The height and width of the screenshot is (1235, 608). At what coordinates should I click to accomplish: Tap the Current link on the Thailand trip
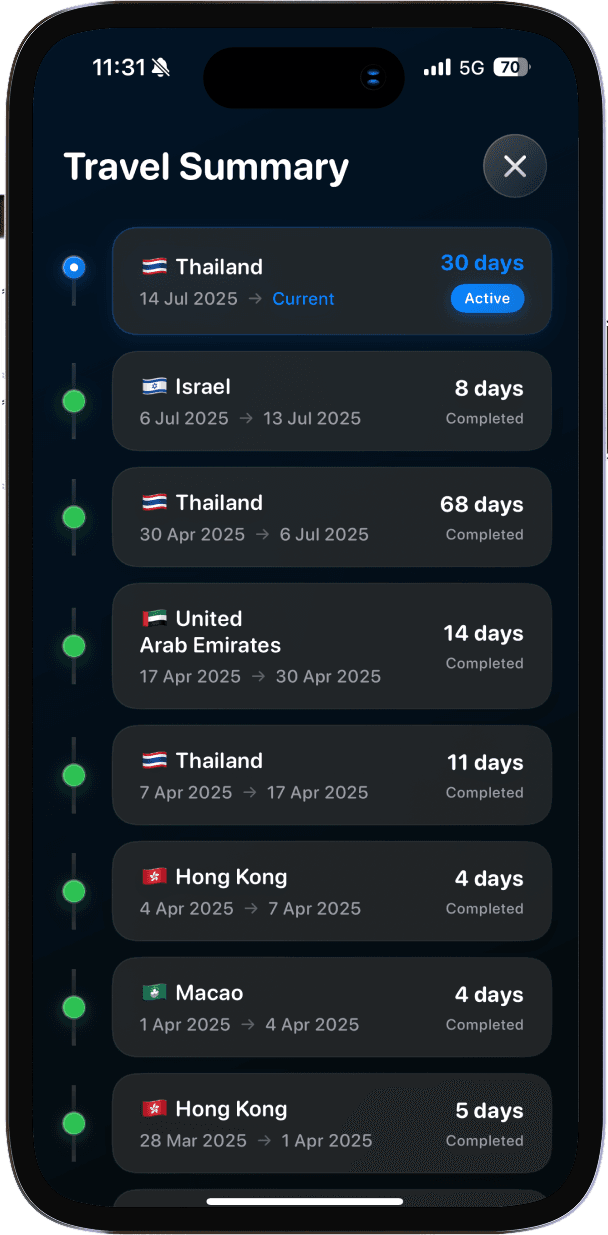303,298
